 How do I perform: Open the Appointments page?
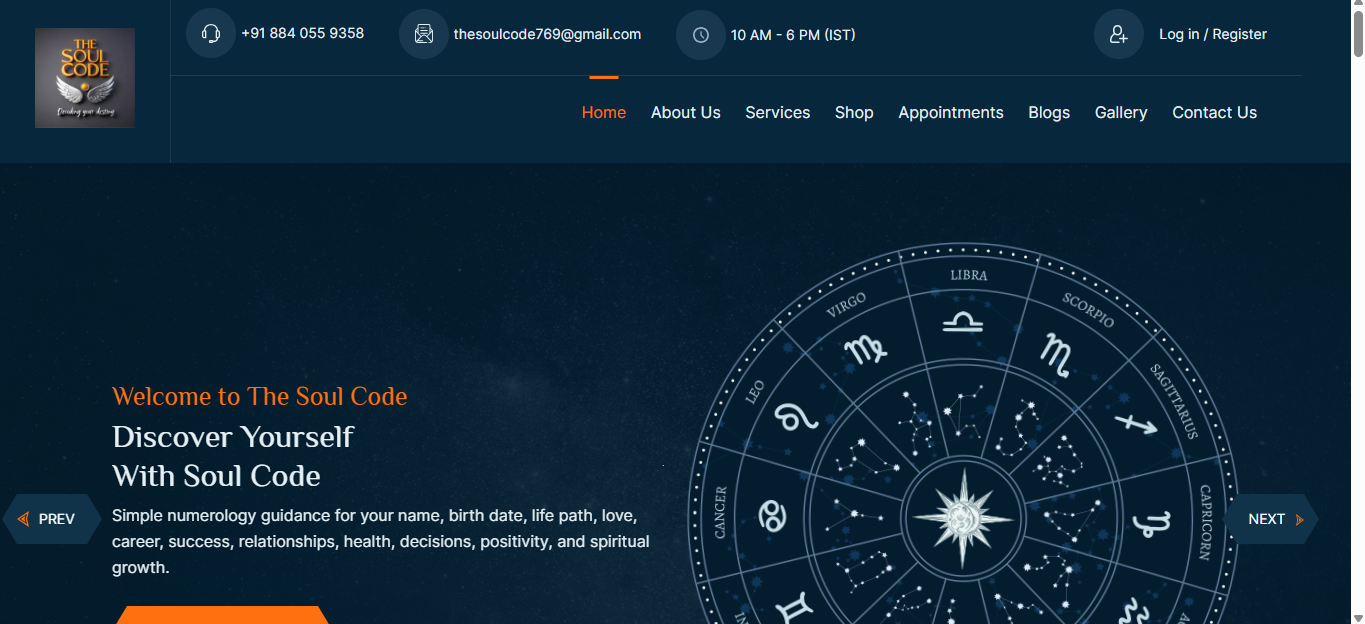[x=950, y=113]
